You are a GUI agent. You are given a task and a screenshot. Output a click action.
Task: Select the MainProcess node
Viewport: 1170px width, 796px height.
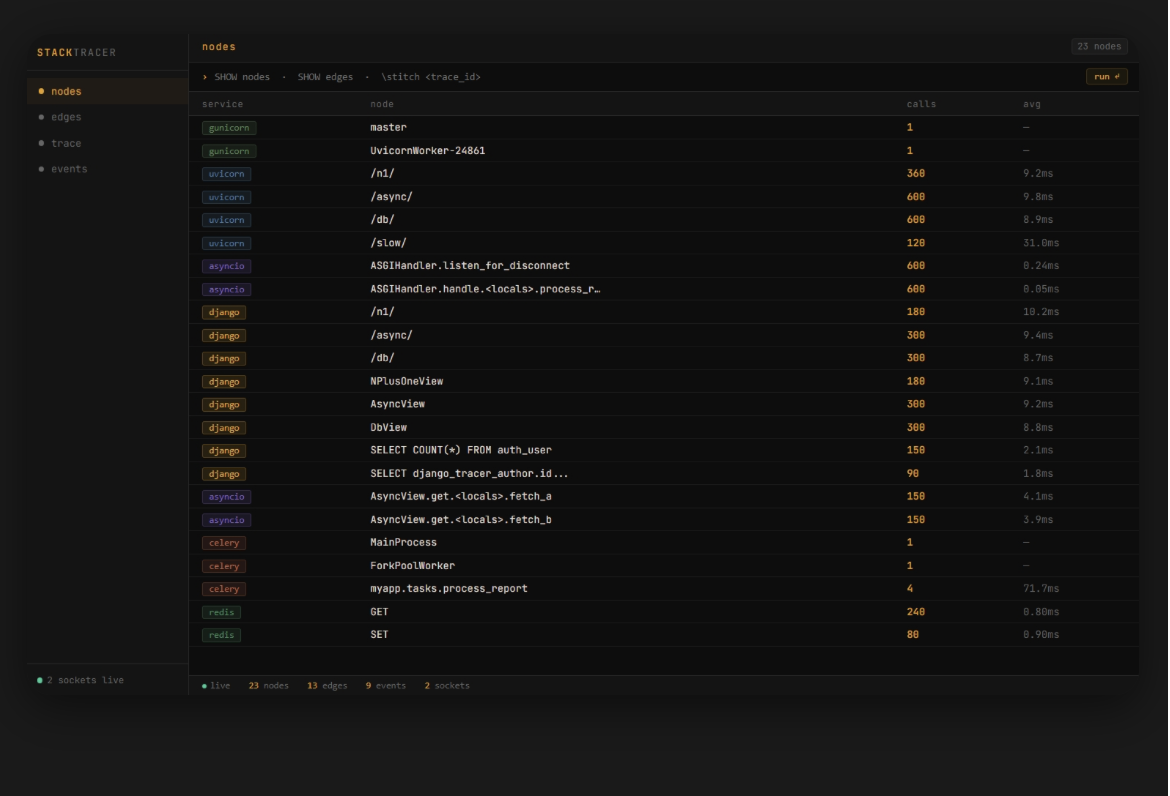404,542
